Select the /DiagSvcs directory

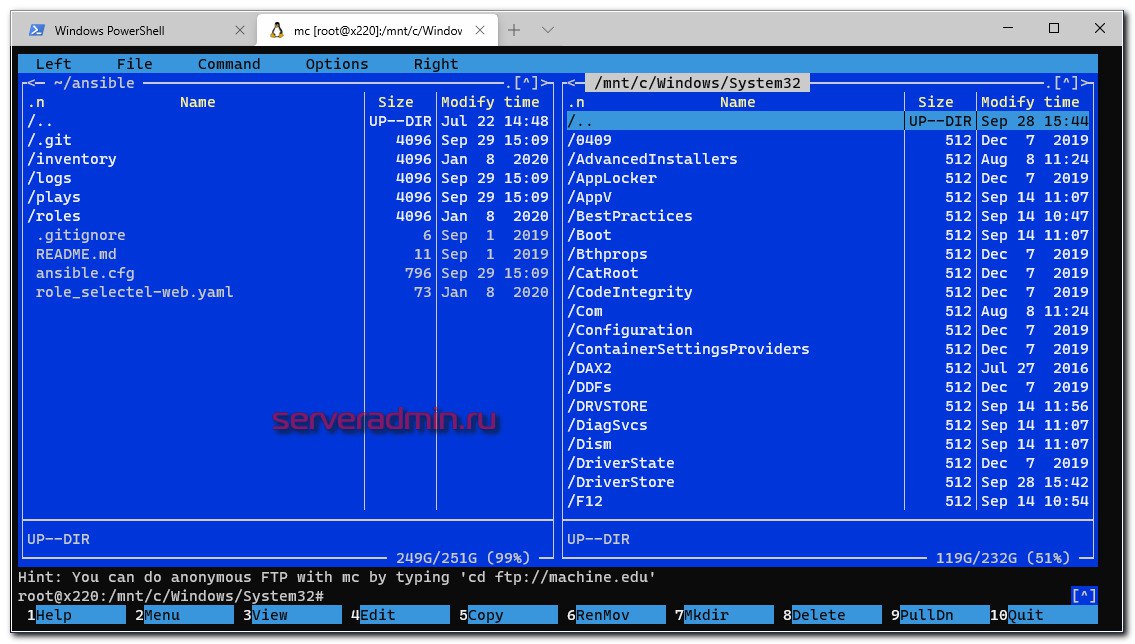[828, 425]
